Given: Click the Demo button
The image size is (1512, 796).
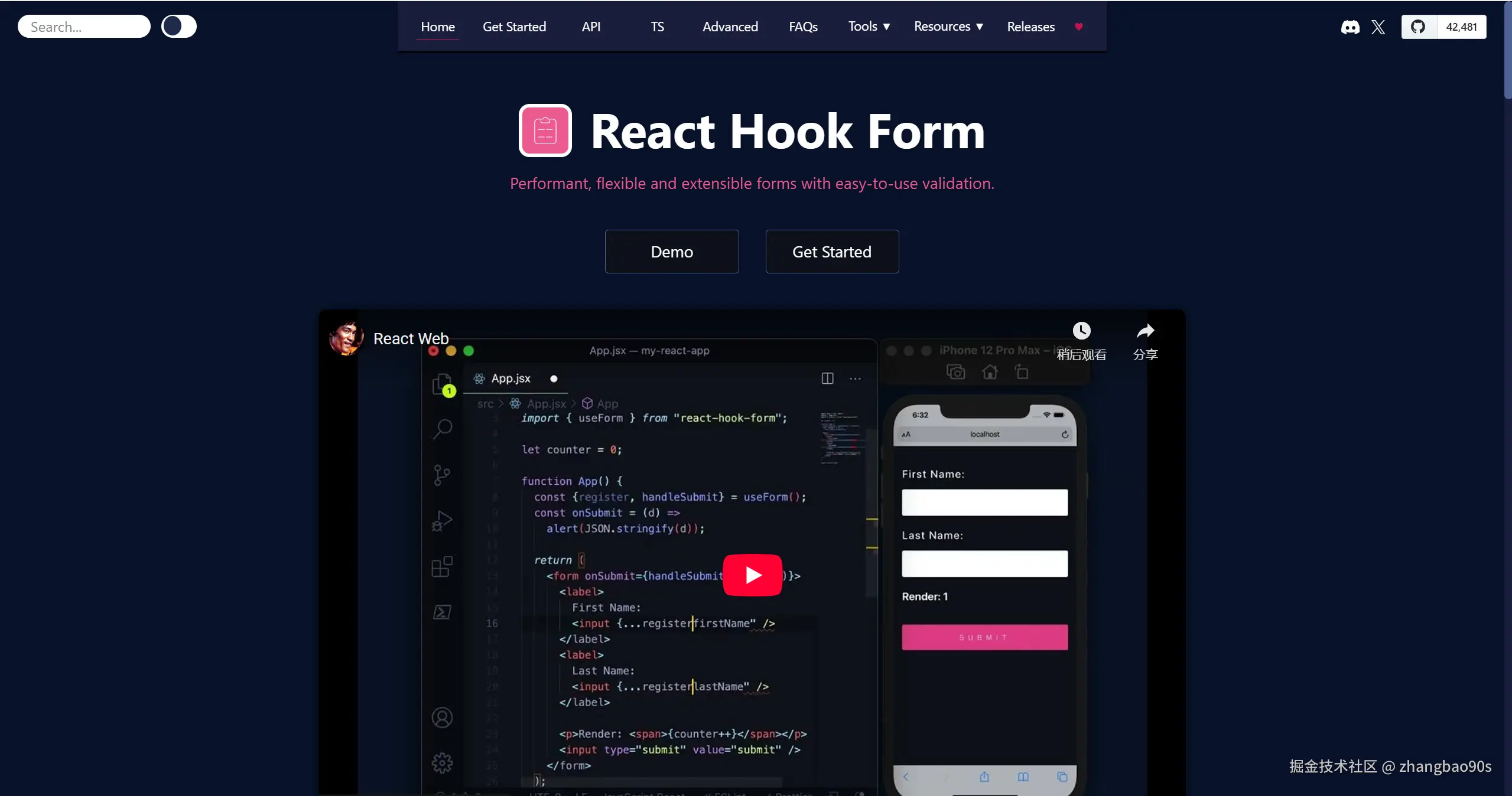Looking at the screenshot, I should tap(672, 252).
